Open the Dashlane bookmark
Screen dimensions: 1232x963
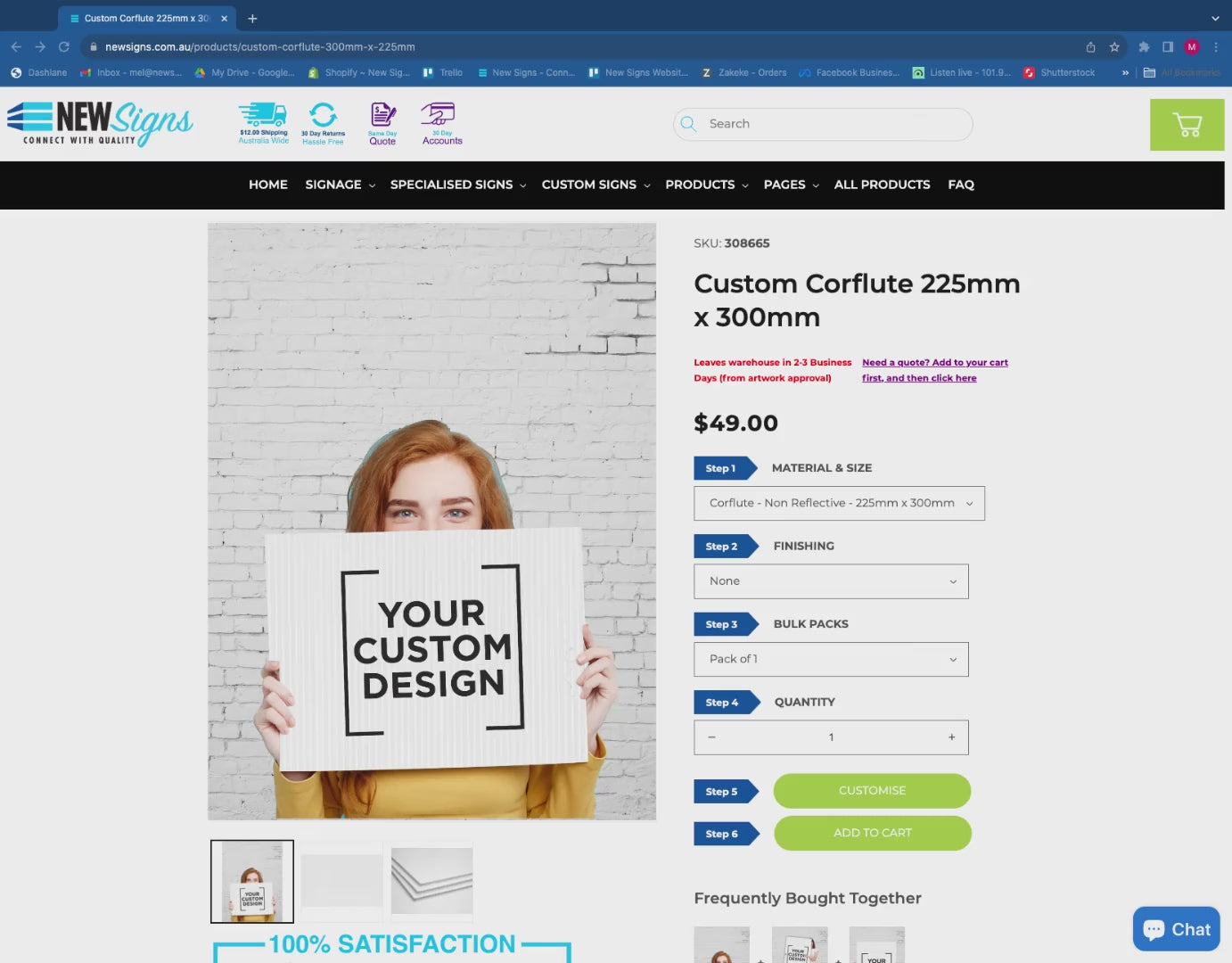click(x=39, y=72)
